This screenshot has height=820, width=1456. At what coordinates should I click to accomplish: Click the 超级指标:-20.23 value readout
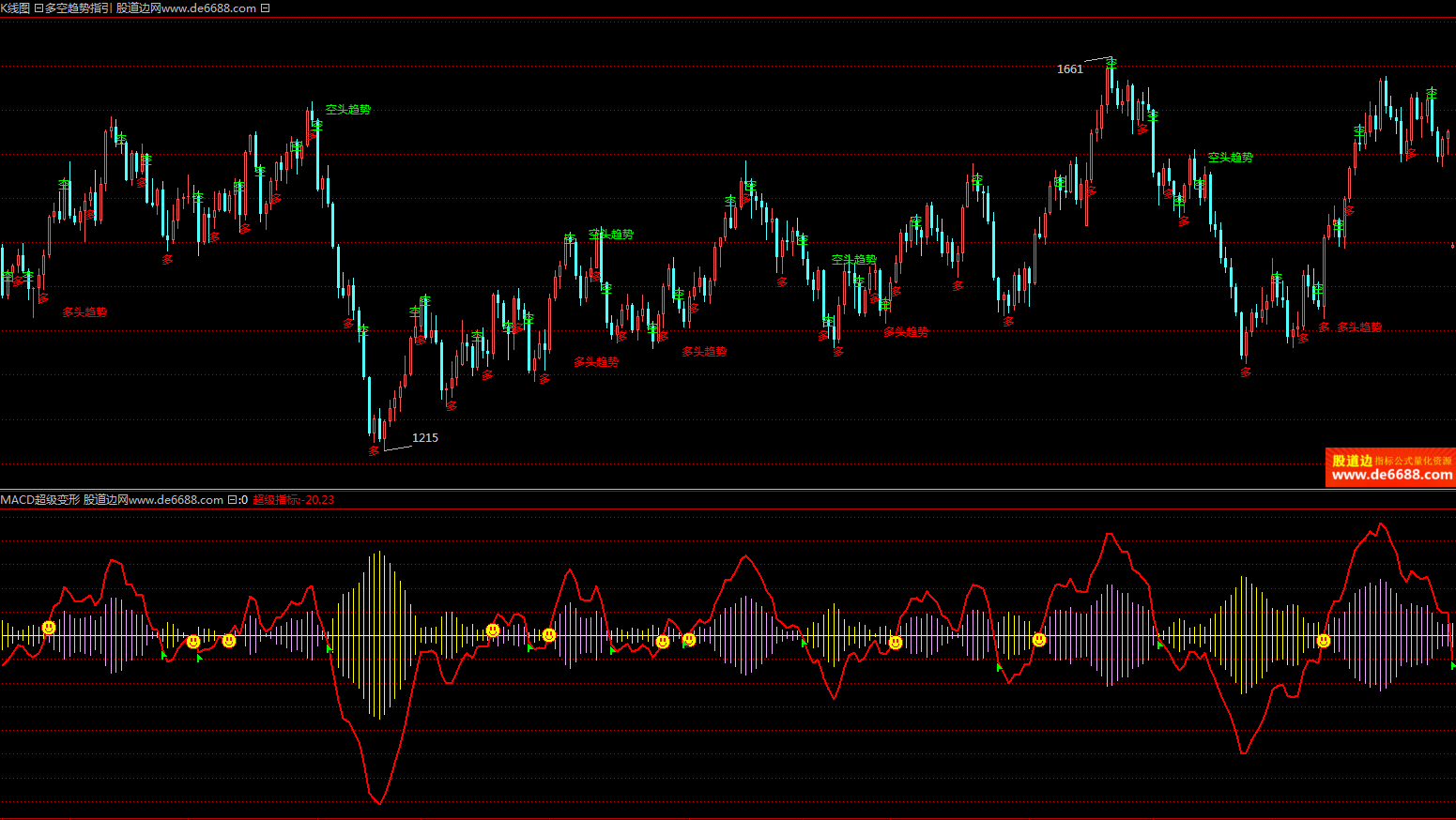pos(293,500)
